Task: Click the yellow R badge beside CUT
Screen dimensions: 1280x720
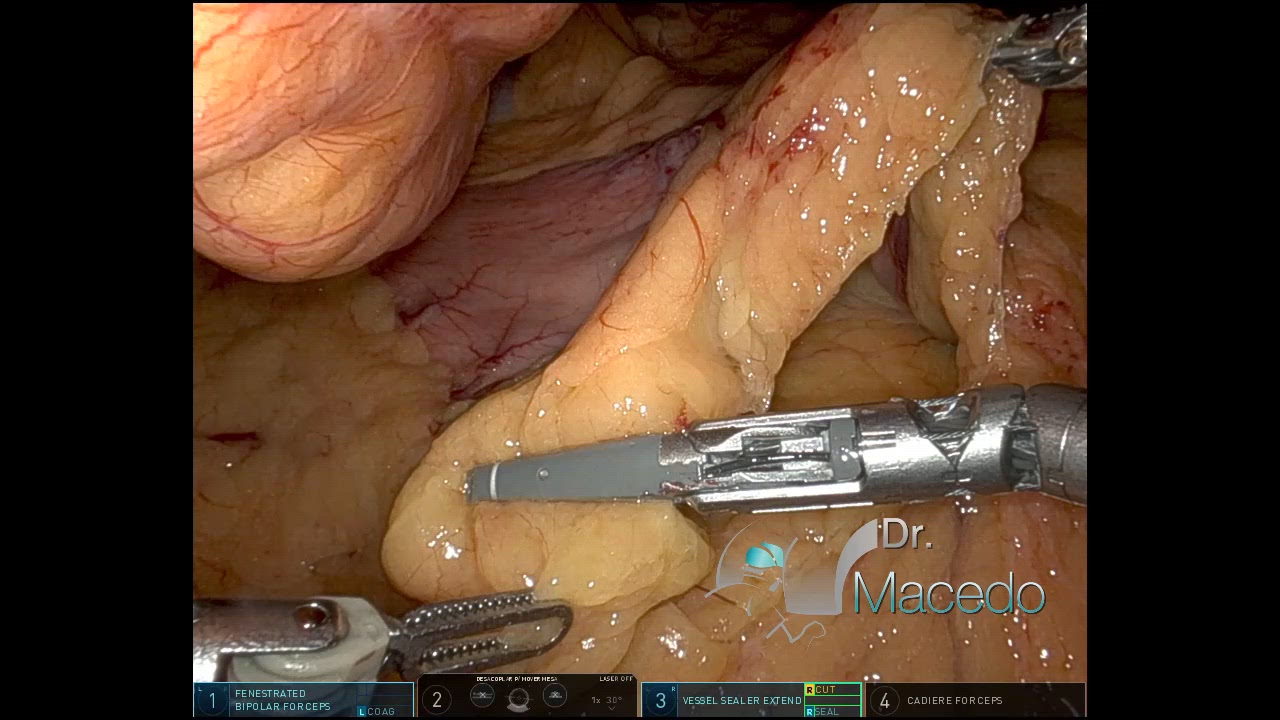Action: pyautogui.click(x=809, y=690)
